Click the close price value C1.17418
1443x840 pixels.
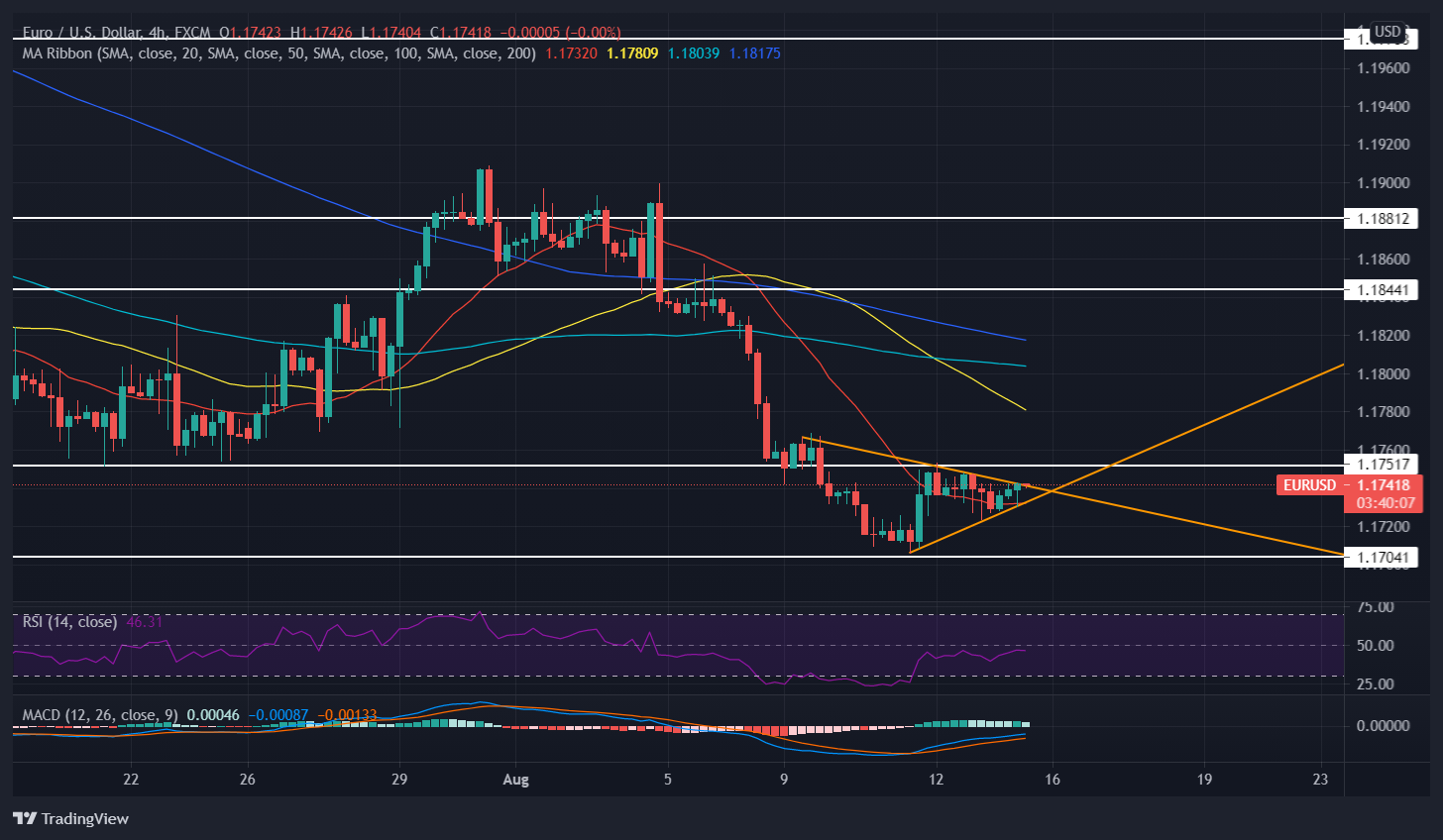point(461,33)
